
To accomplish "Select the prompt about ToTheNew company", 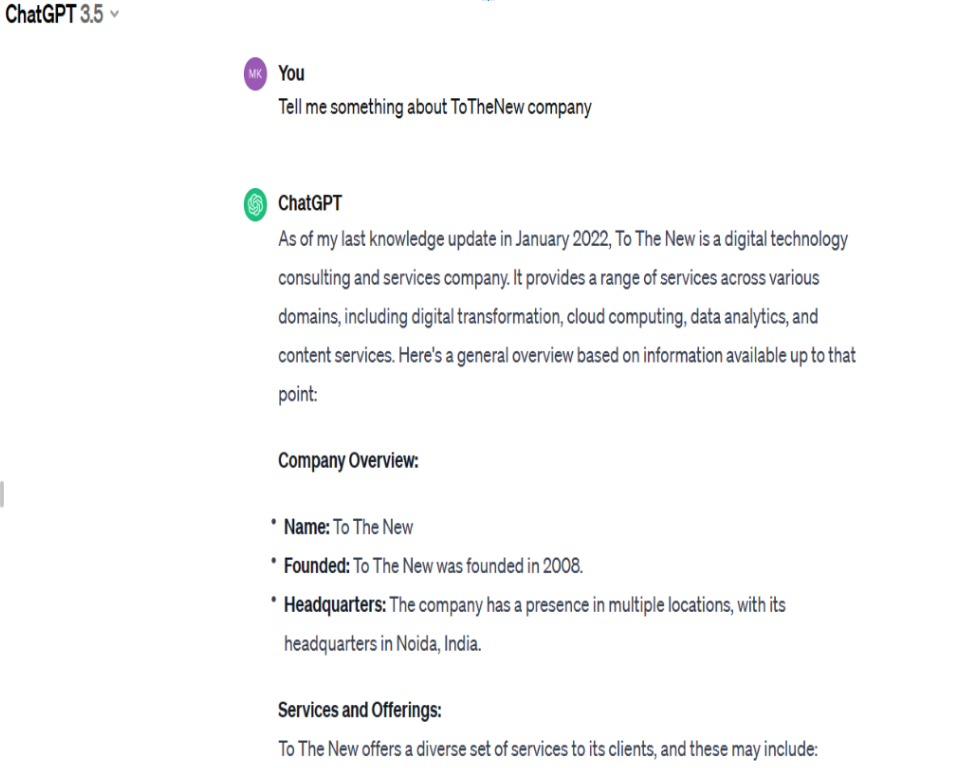I will coord(435,107).
